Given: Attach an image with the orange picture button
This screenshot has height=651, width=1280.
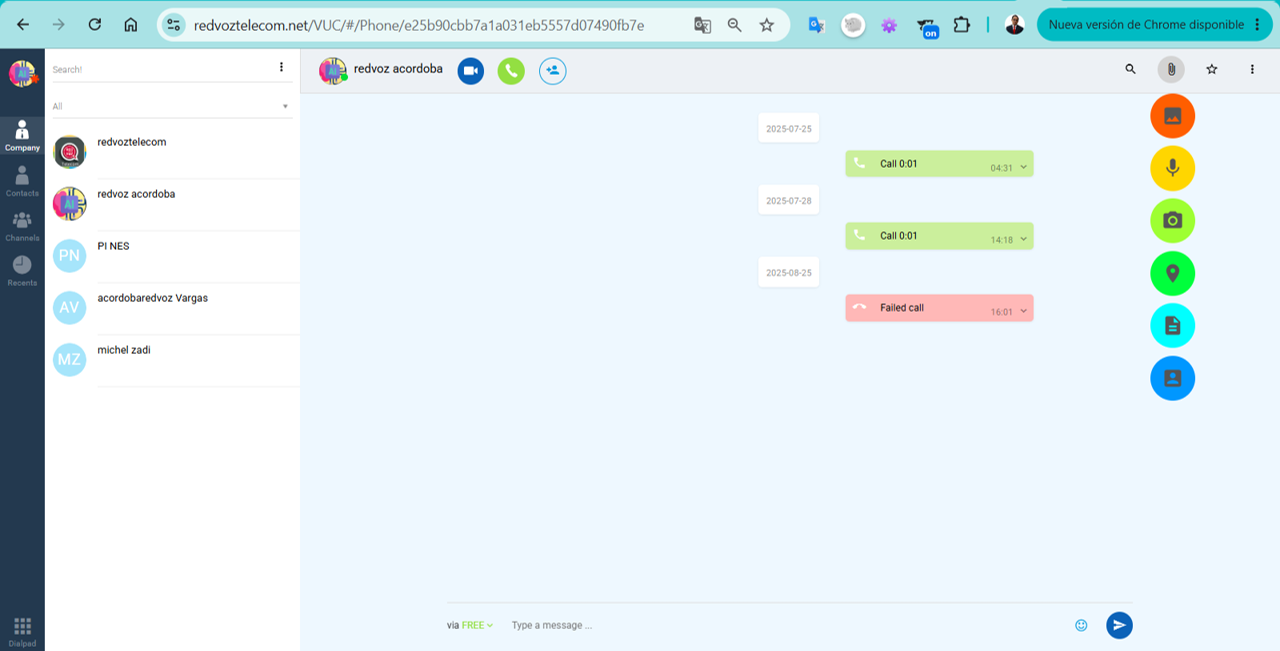Looking at the screenshot, I should [x=1173, y=115].
